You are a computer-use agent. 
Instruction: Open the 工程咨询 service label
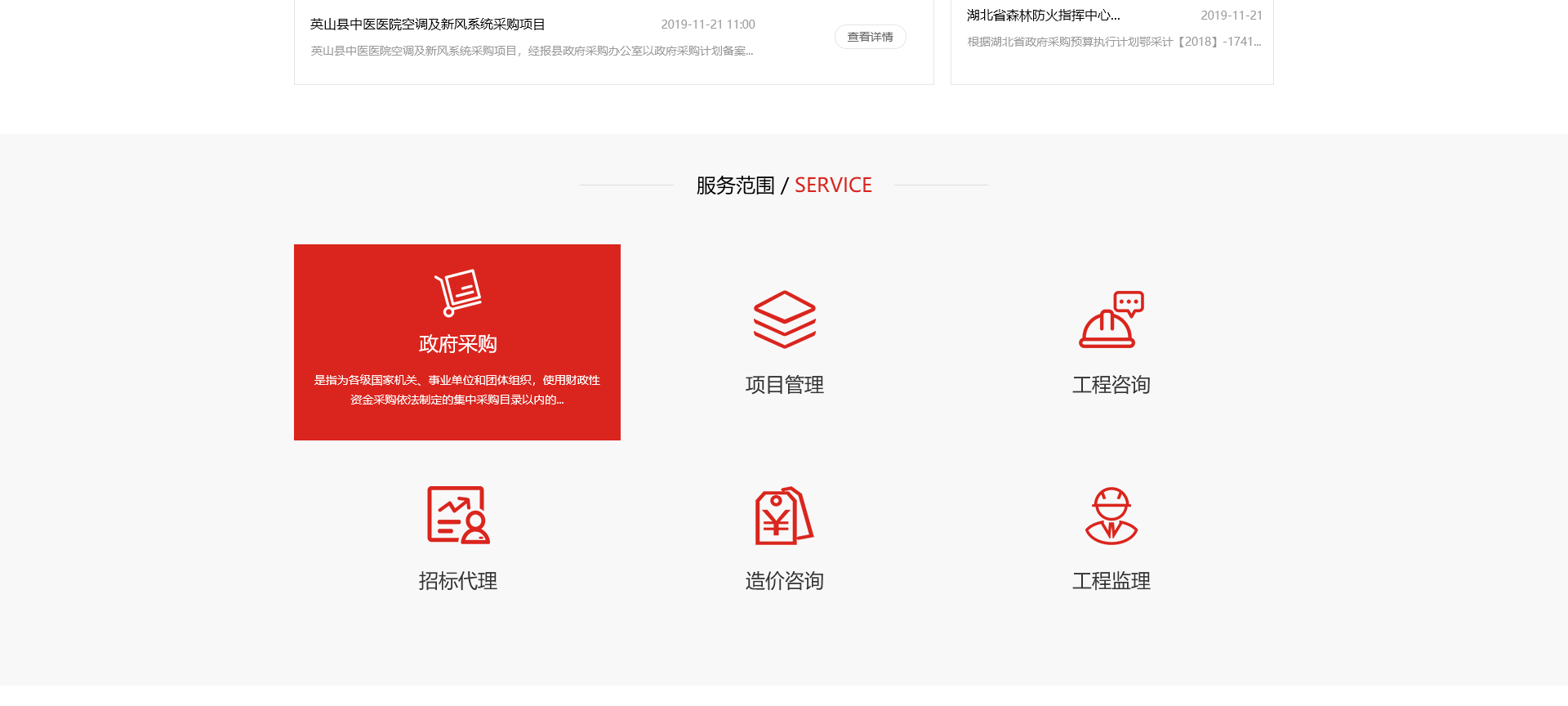tap(1111, 385)
